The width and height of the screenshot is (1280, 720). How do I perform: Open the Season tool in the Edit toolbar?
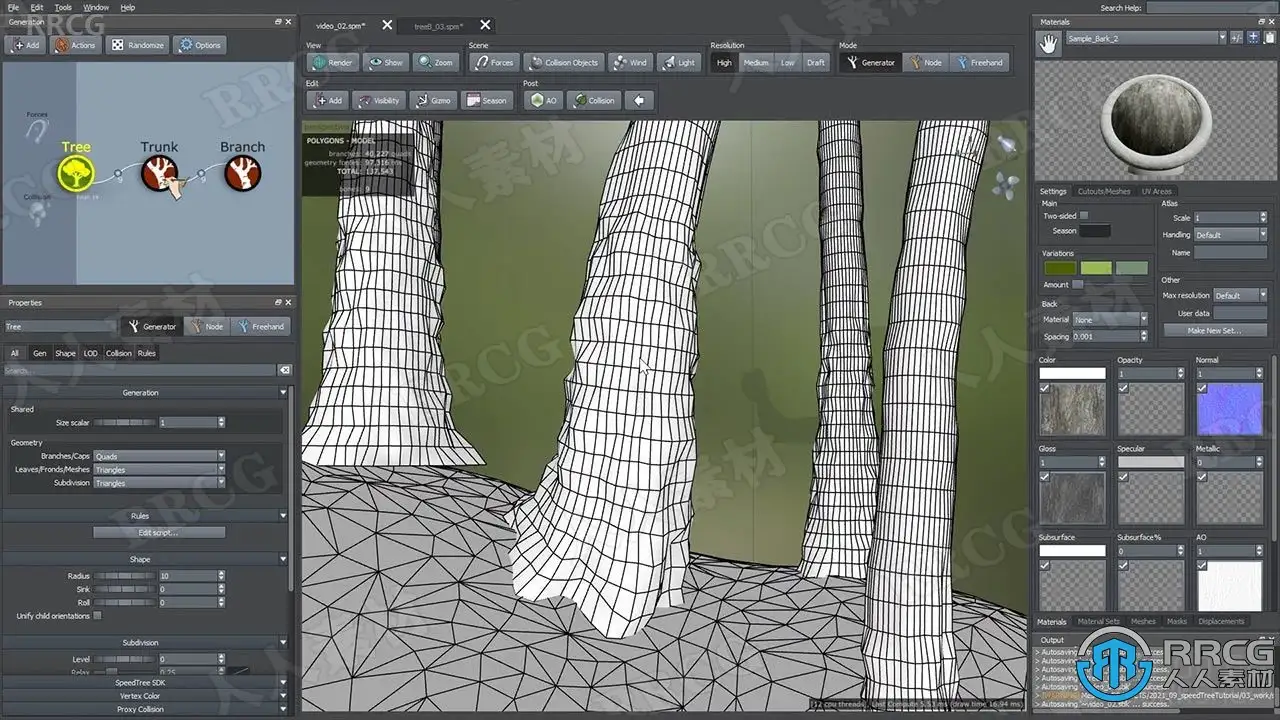[486, 100]
